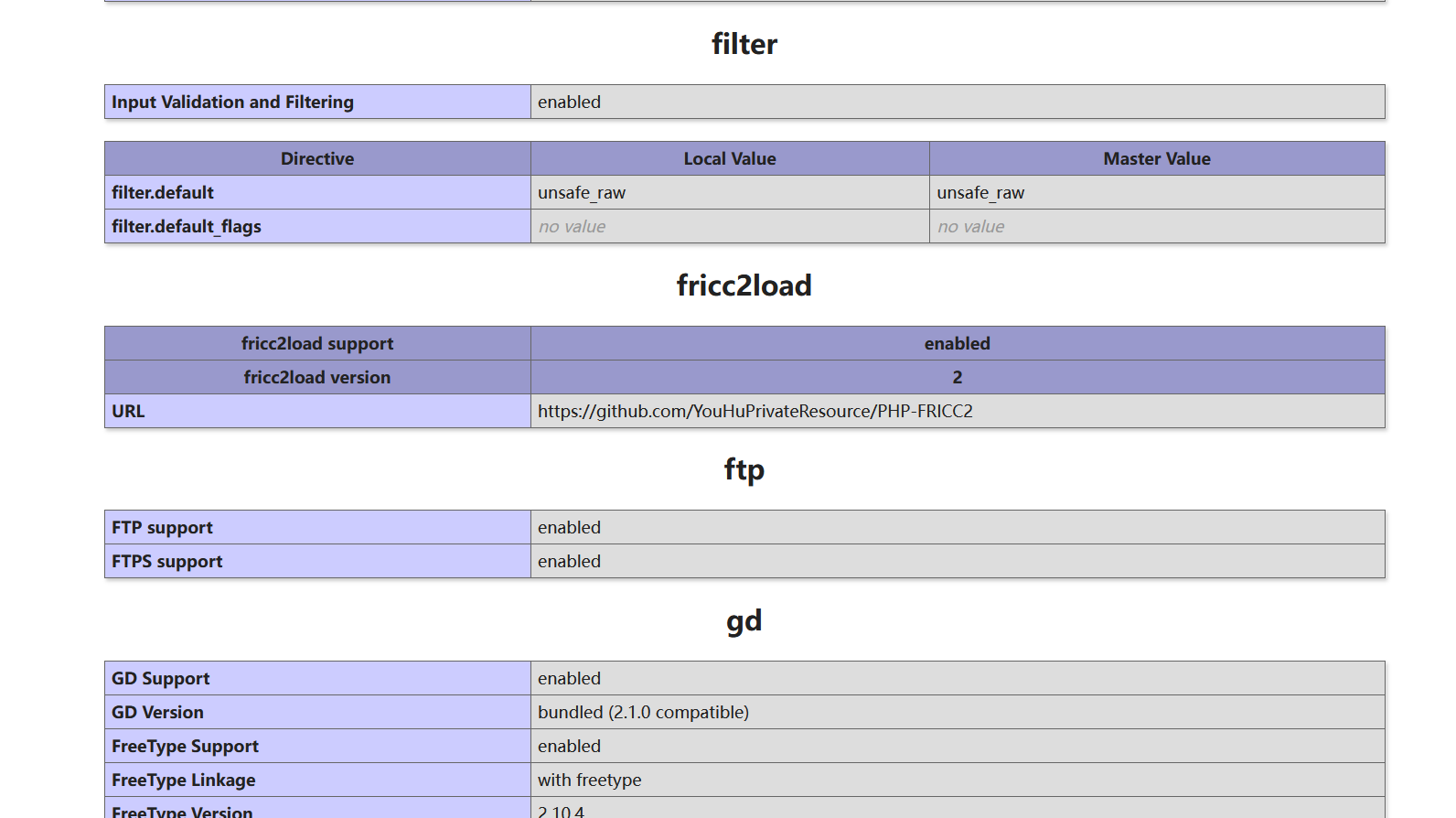
Task: Click the filter.default local value unsafe_raw
Action: tap(582, 192)
